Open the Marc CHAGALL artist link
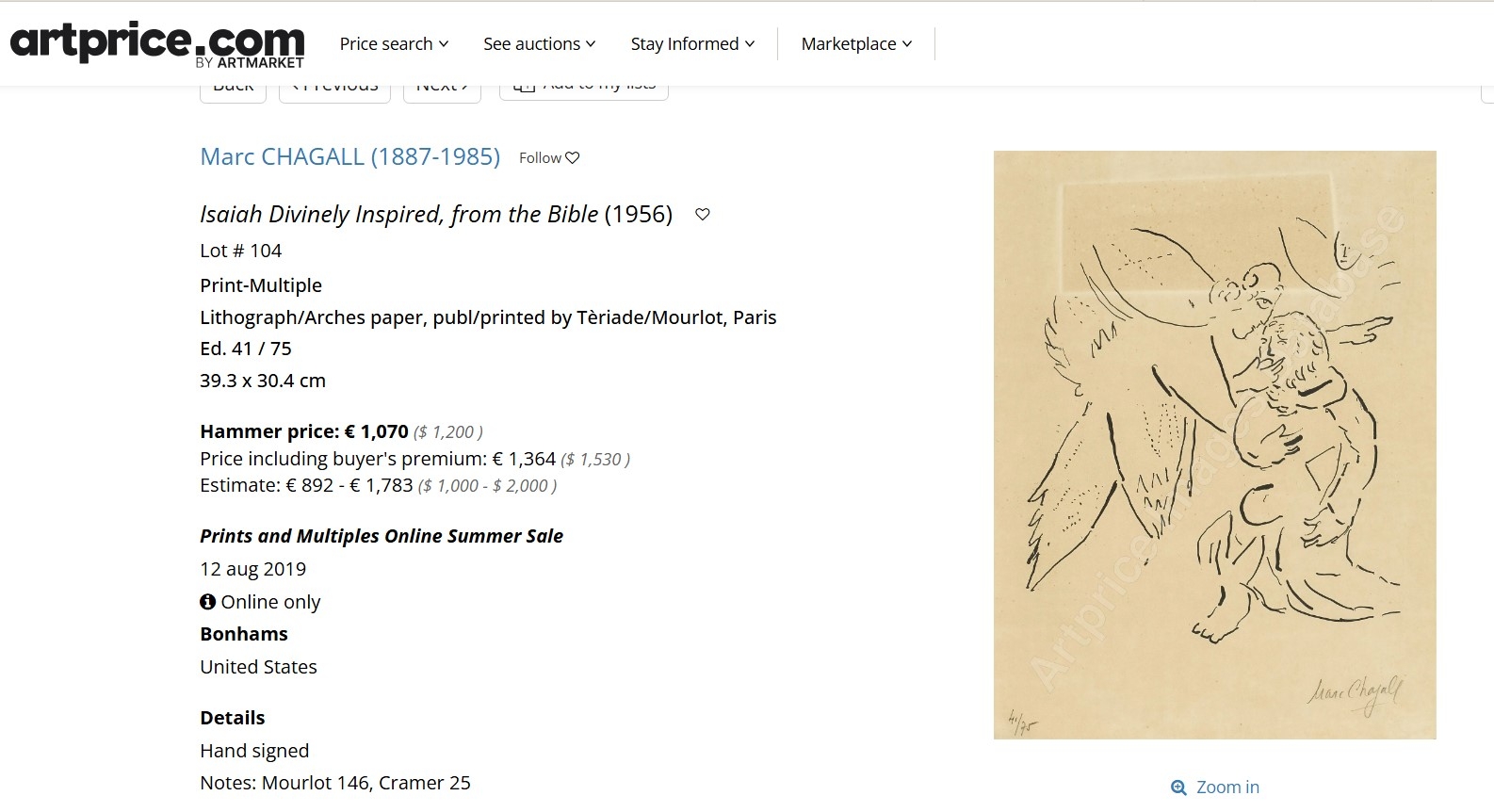 (349, 156)
